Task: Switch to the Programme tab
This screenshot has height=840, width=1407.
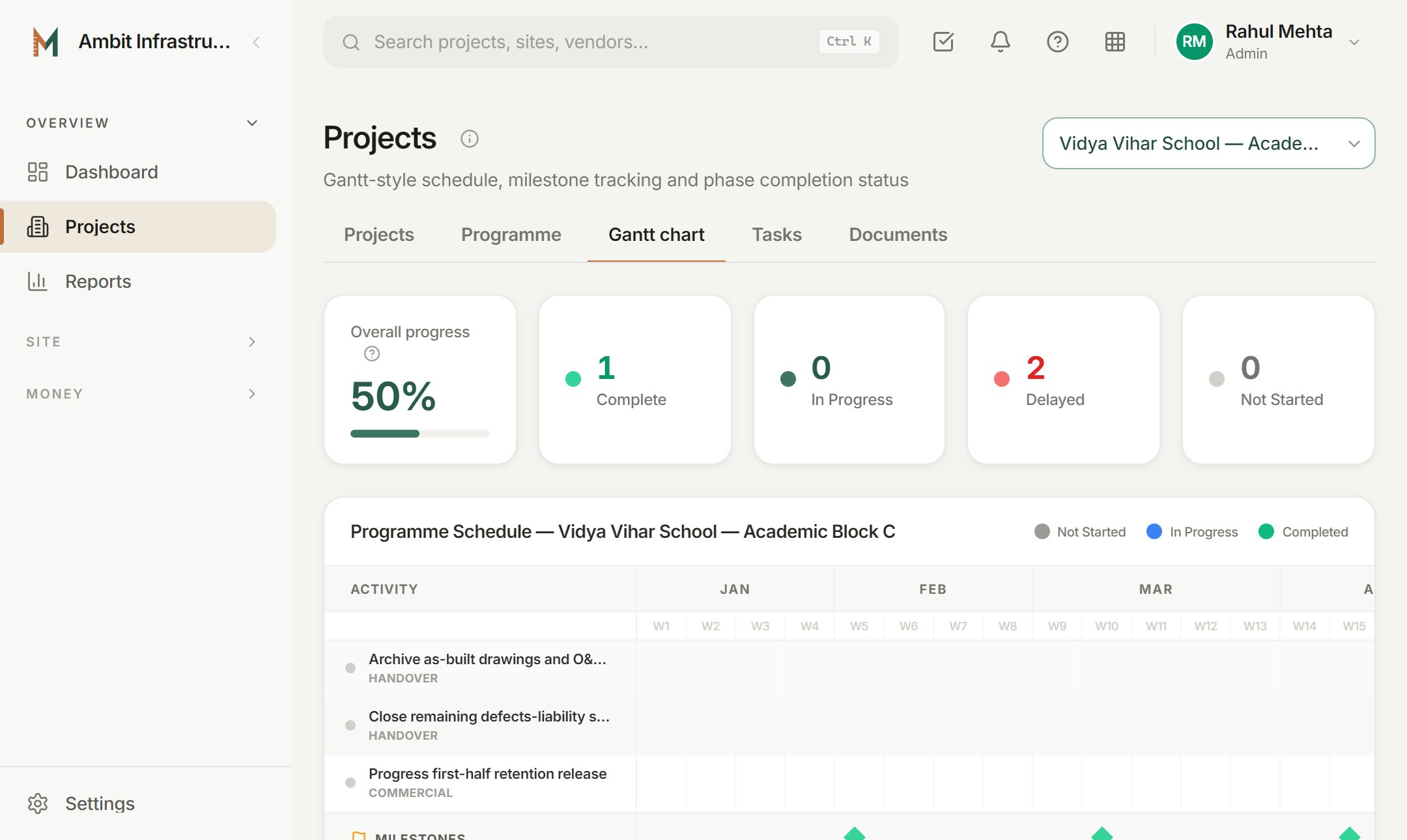Action: pyautogui.click(x=511, y=234)
